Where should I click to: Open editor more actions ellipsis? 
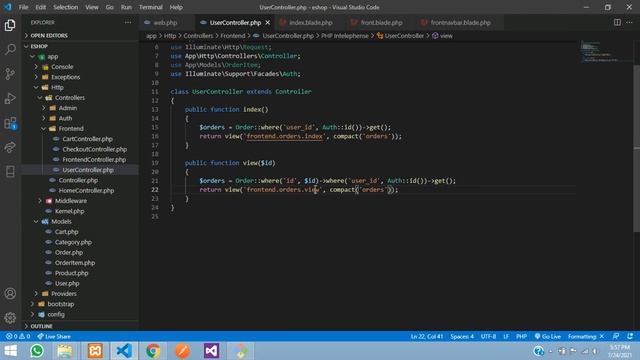coord(629,22)
